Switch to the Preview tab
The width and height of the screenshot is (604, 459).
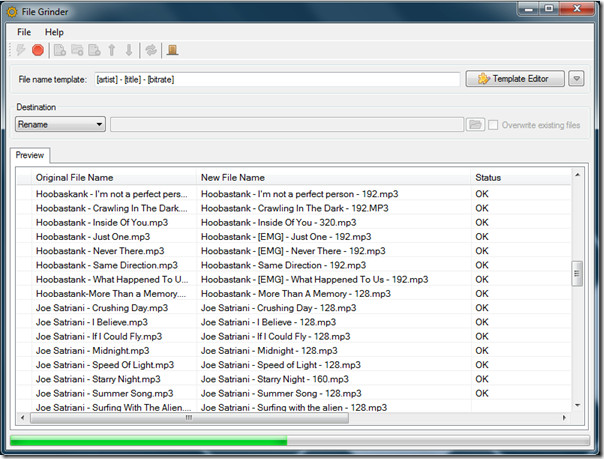[30, 155]
